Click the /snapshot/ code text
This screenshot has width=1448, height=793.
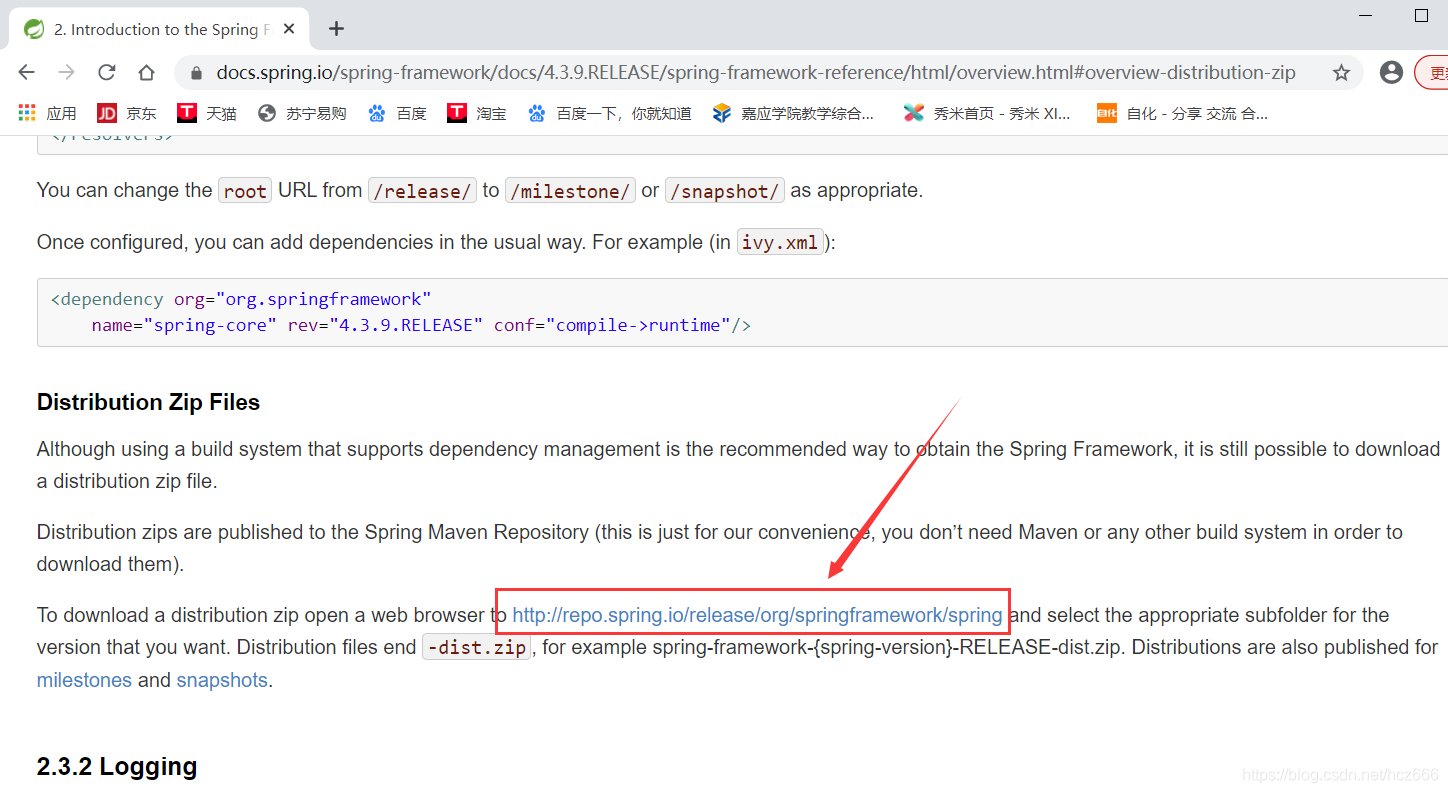pos(725,191)
